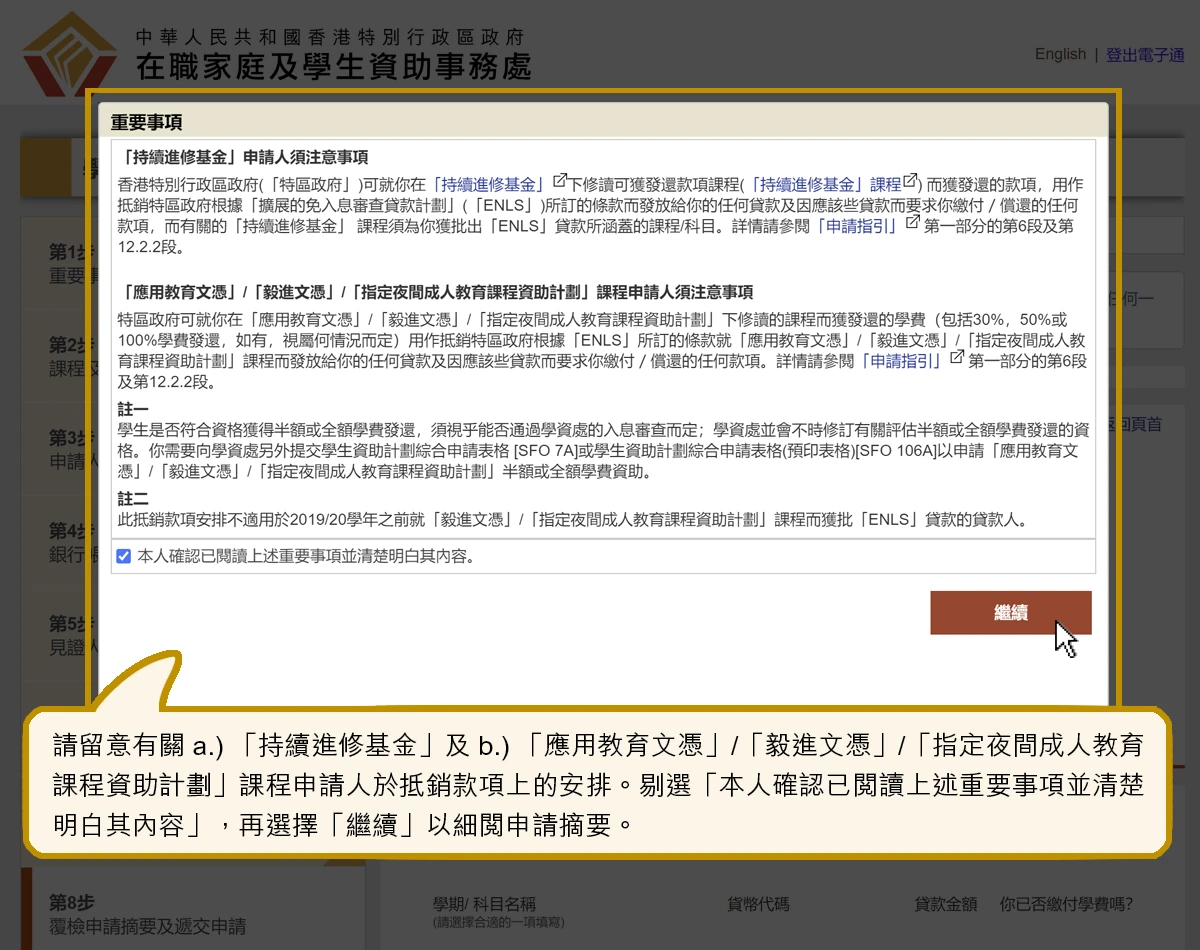Click the 在職家庭及學生資助事務處 title

pyautogui.click(x=334, y=66)
